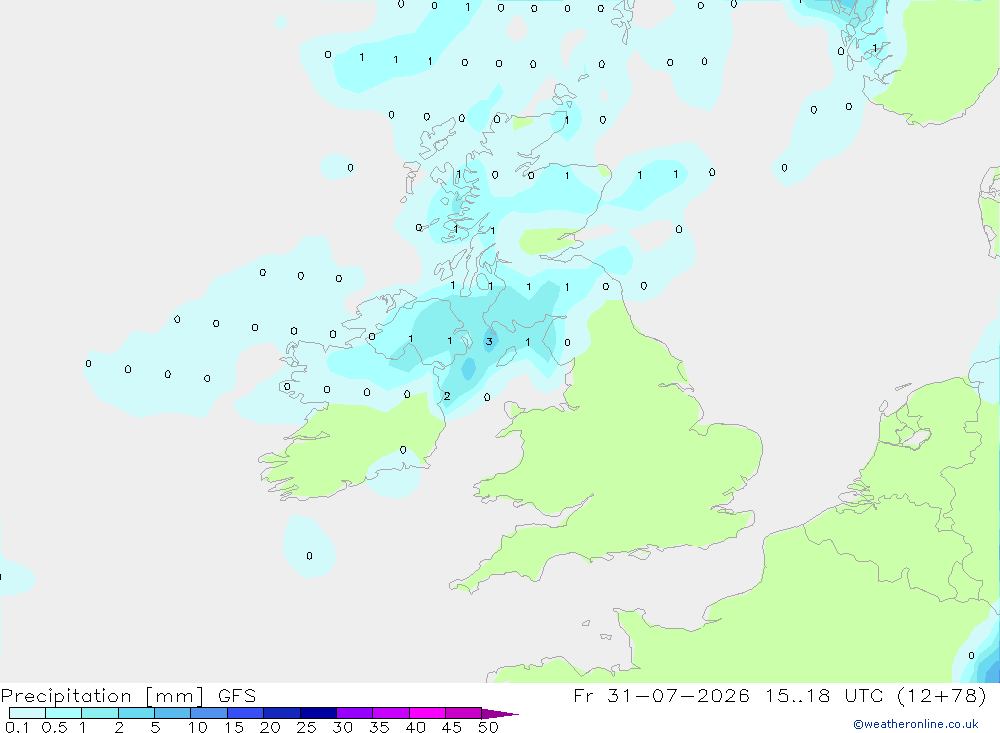Click the 'Fr' weekday abbreviation
Viewport: 1000px width, 733px height.
click(x=583, y=695)
